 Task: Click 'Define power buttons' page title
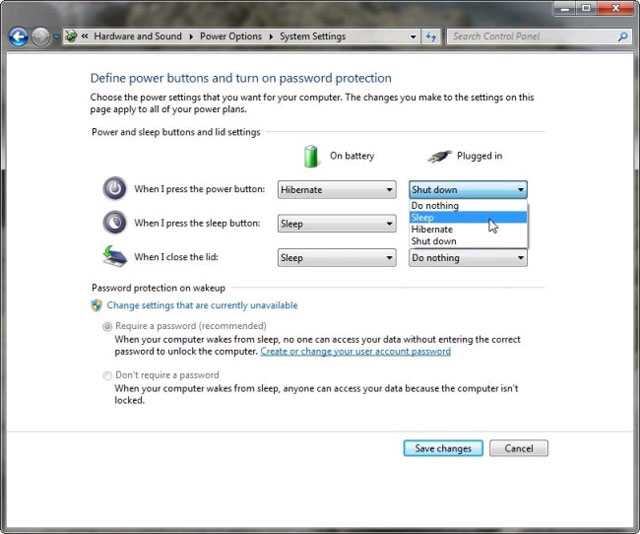(x=241, y=78)
